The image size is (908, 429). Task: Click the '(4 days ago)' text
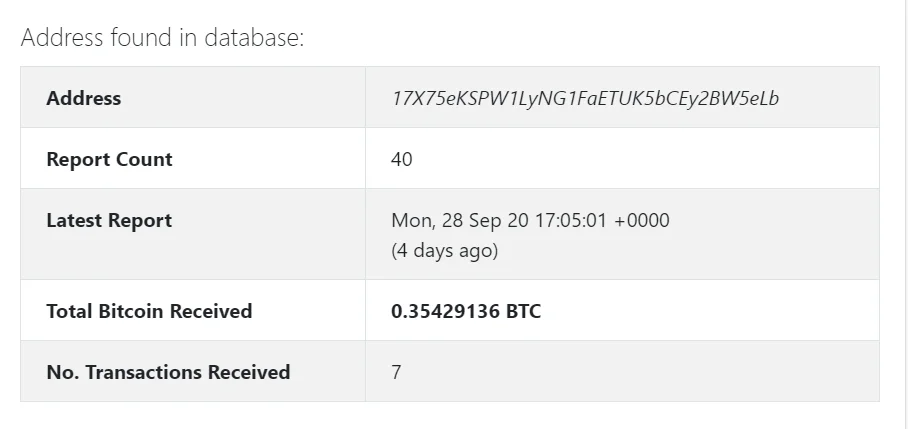tap(444, 250)
